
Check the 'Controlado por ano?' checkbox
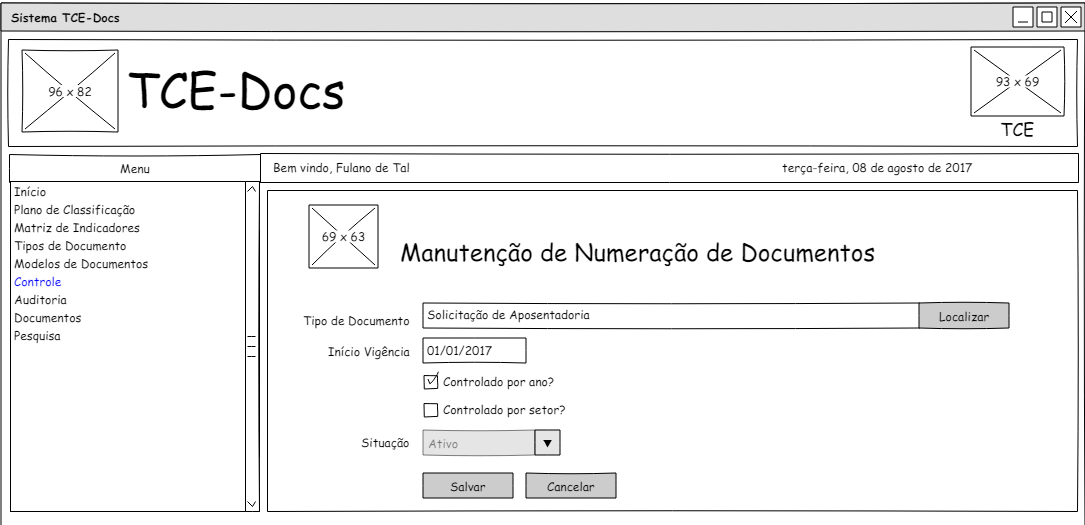[432, 381]
